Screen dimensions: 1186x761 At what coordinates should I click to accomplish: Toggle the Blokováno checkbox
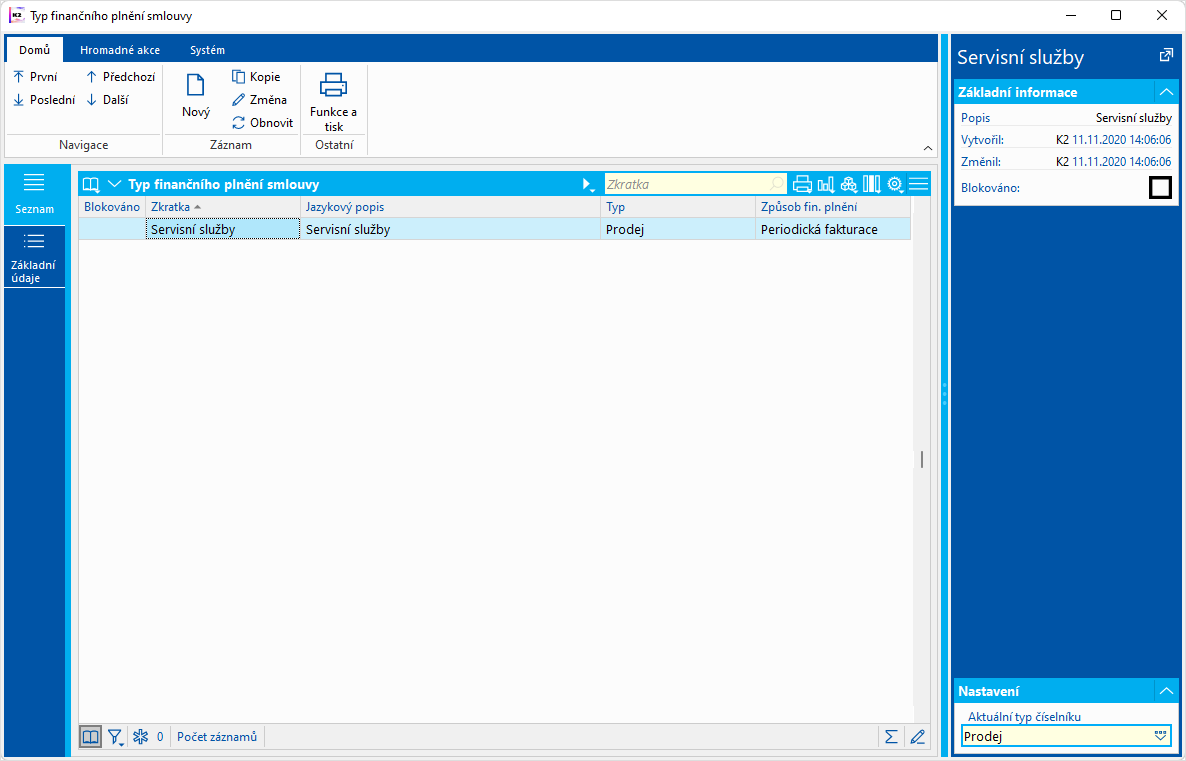click(1160, 188)
